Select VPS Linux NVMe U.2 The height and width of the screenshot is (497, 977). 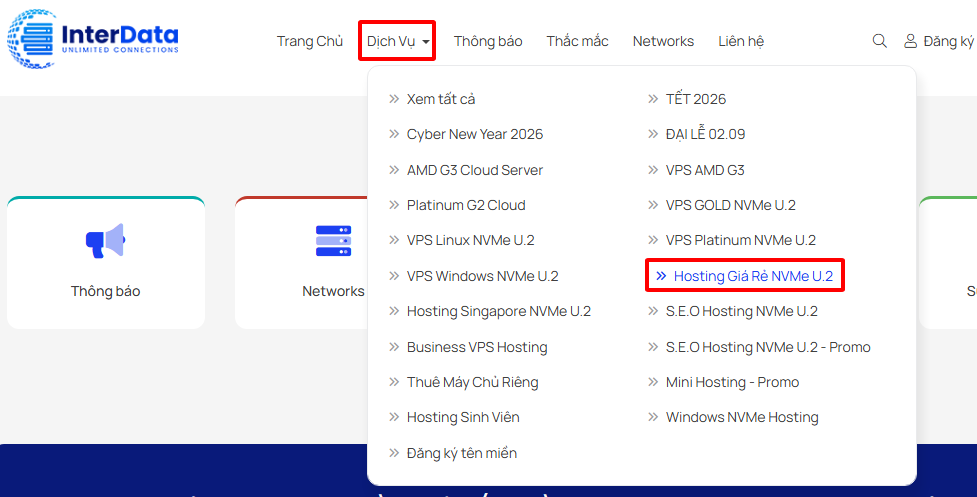(x=470, y=240)
